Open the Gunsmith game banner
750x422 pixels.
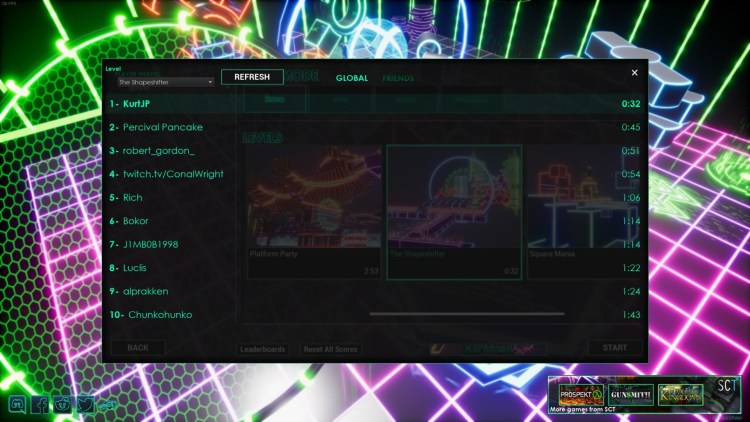tap(630, 394)
